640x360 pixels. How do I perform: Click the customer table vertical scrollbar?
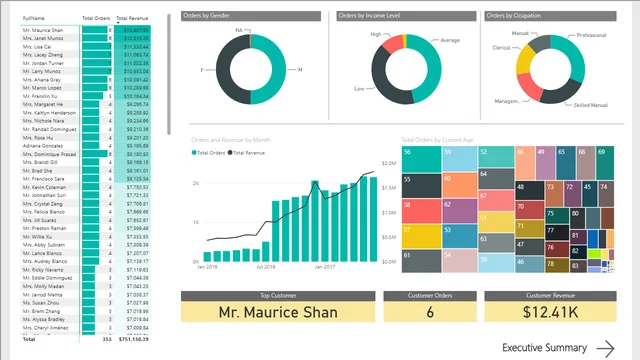pyautogui.click(x=169, y=74)
